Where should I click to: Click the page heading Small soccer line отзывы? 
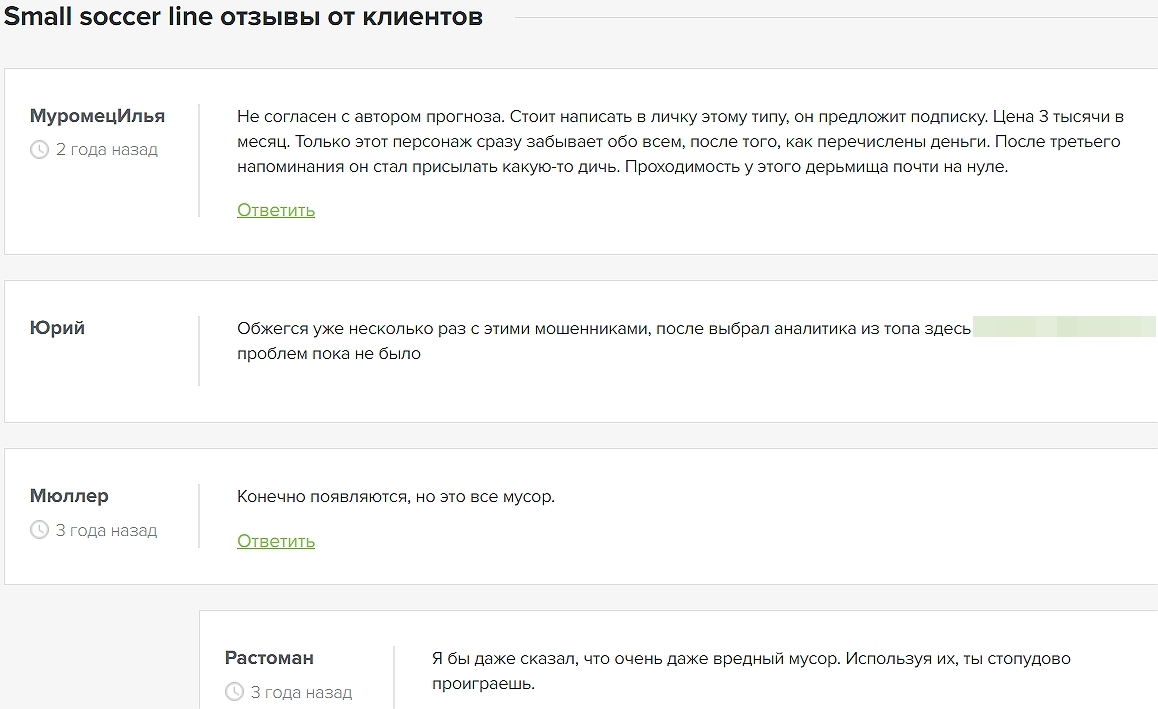pyautogui.click(x=244, y=17)
